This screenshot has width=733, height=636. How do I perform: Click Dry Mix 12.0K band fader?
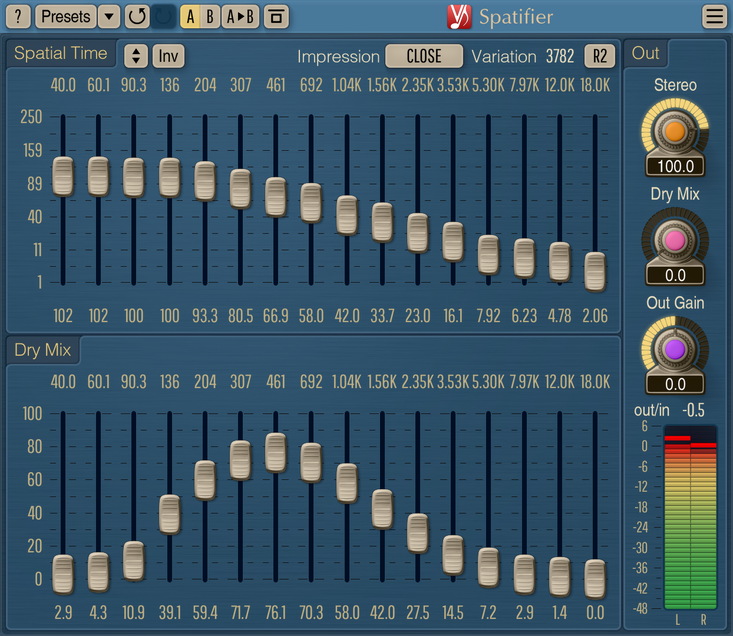coord(559,577)
